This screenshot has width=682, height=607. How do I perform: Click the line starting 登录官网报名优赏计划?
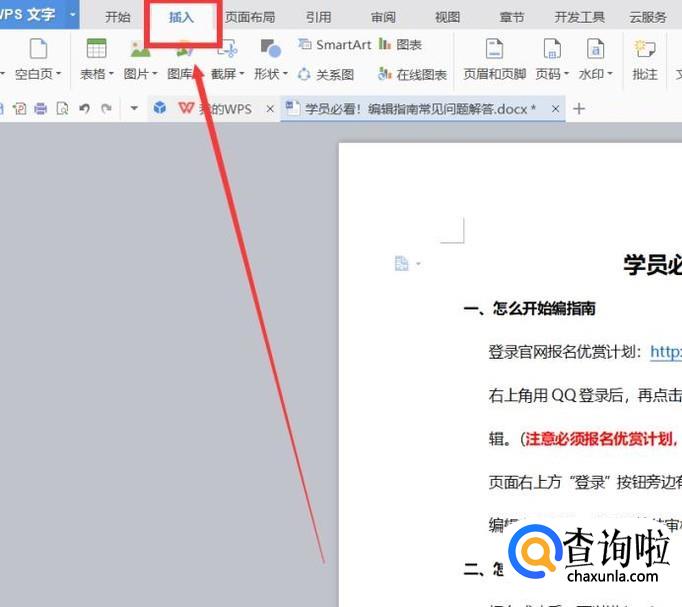[585, 351]
